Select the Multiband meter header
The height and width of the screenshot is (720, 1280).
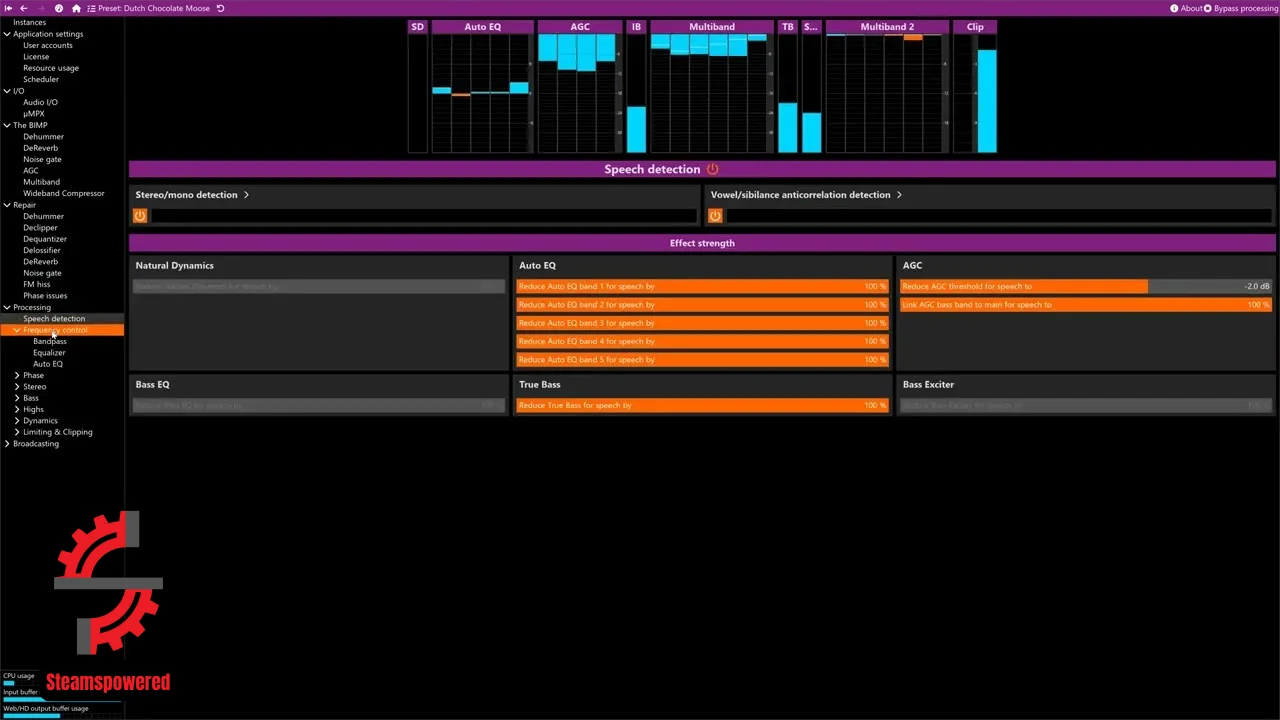click(712, 27)
